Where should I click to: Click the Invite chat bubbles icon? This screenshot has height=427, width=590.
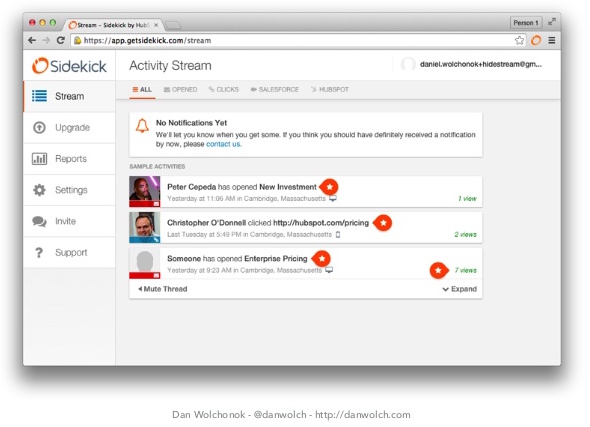pos(40,221)
